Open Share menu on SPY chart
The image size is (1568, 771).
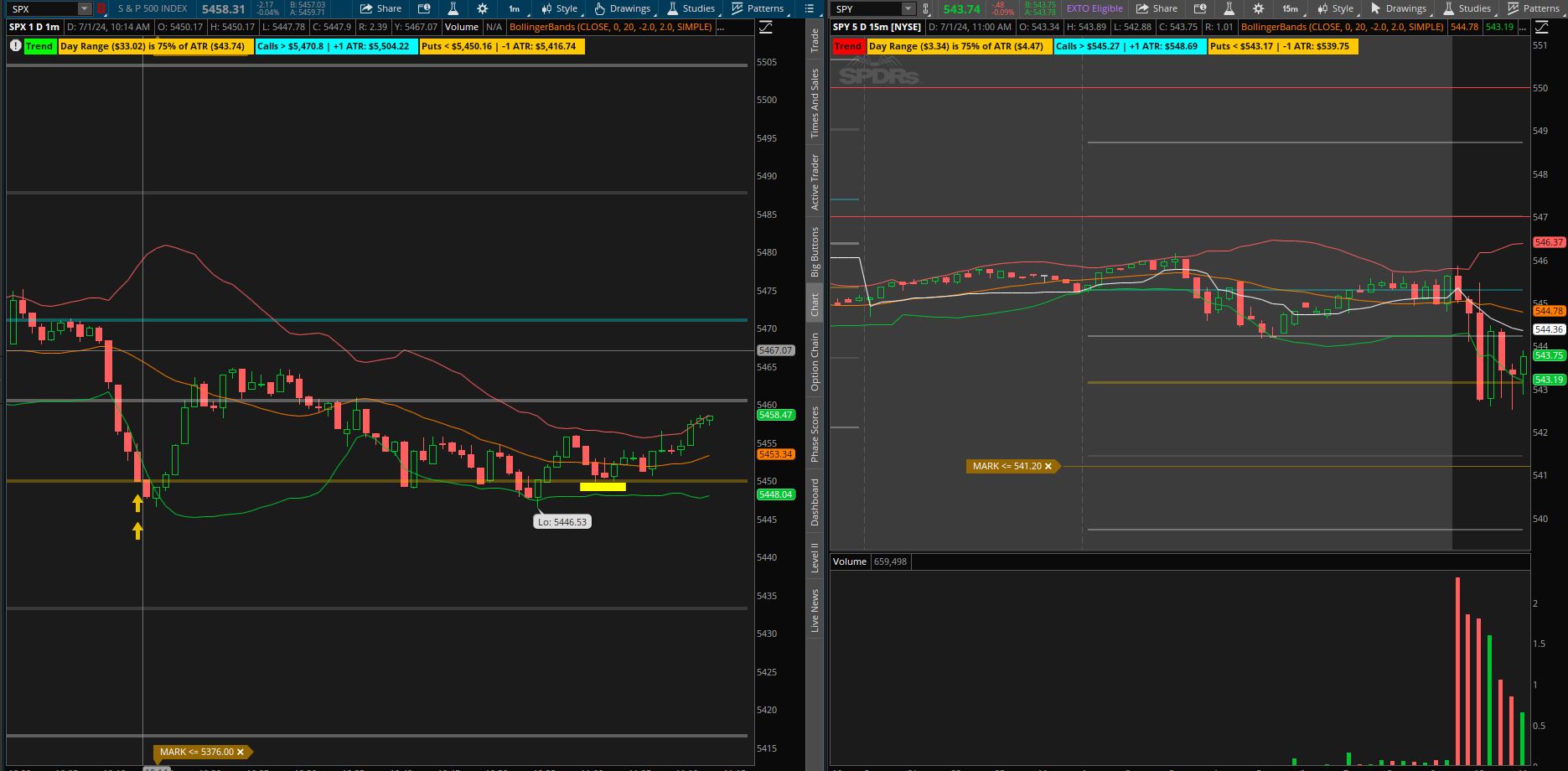pos(1157,8)
